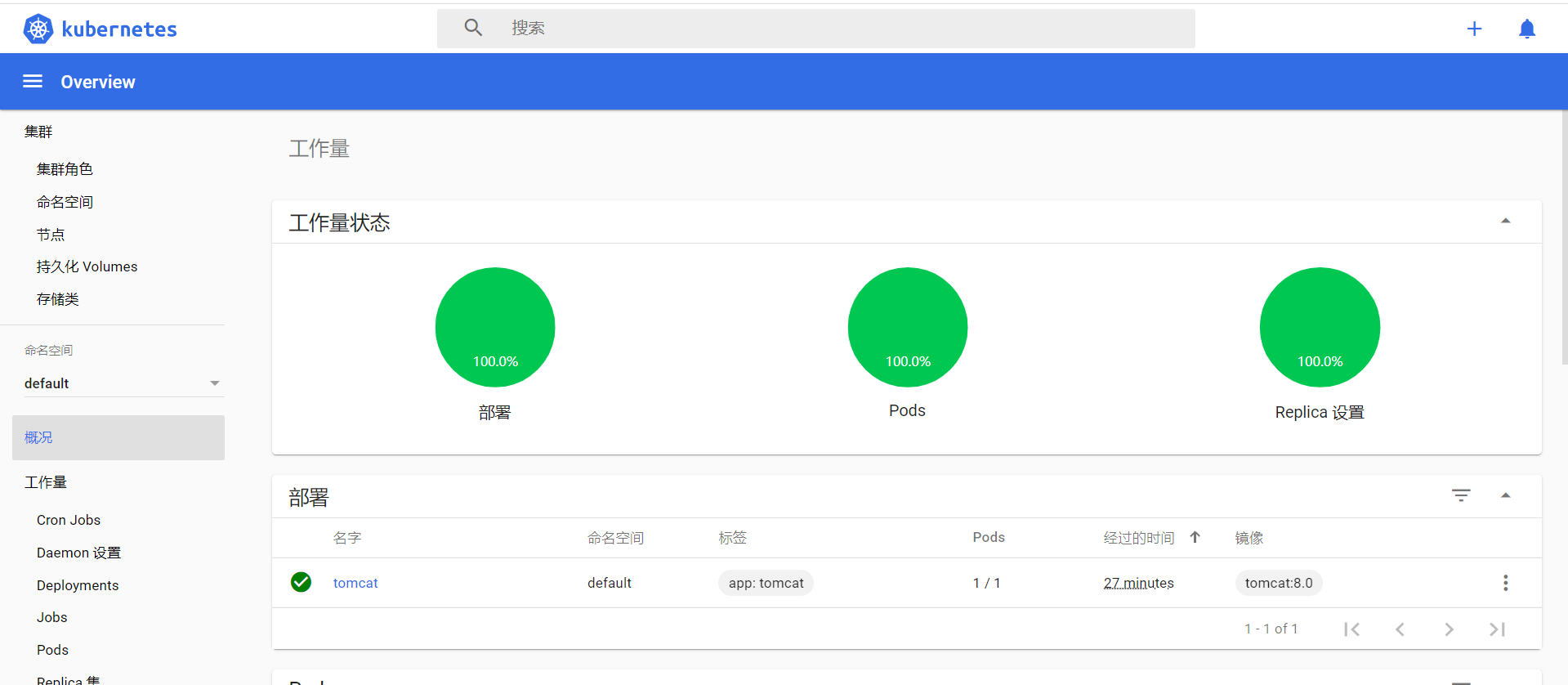Click the 部署 100.0% status circle

click(x=495, y=327)
